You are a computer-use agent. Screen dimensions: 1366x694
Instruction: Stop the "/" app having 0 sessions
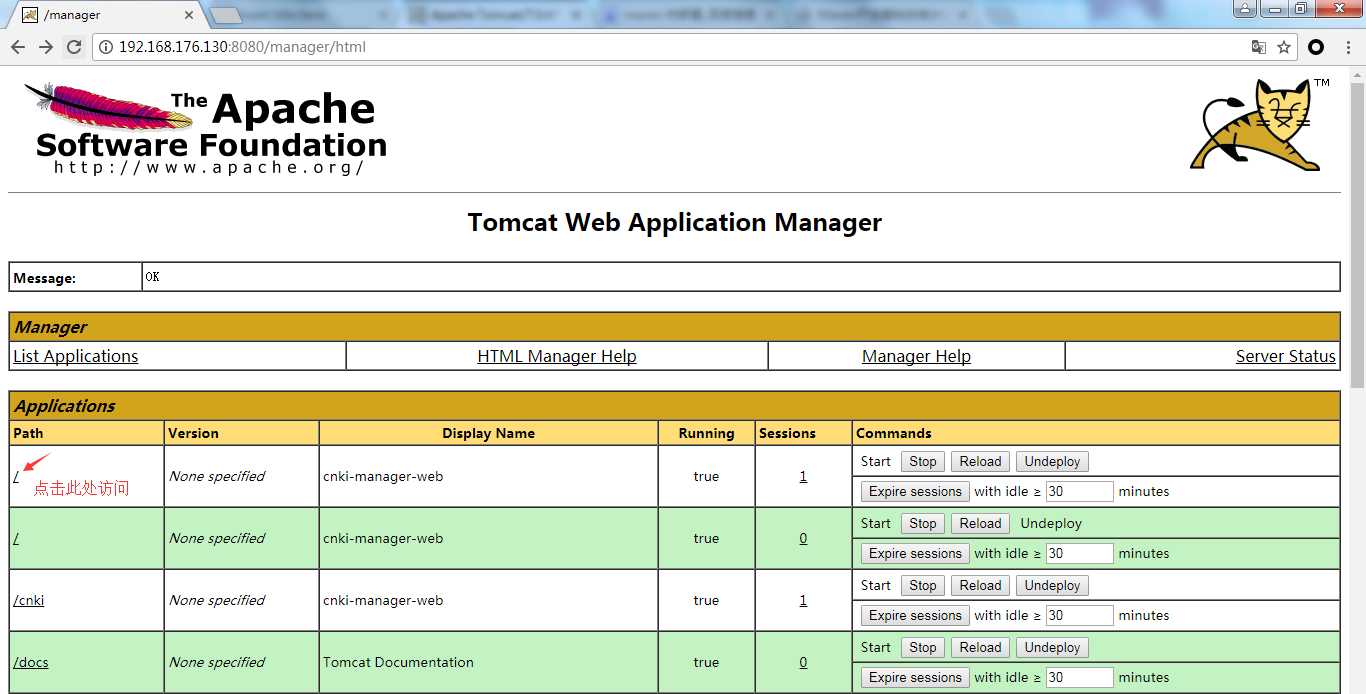[923, 523]
